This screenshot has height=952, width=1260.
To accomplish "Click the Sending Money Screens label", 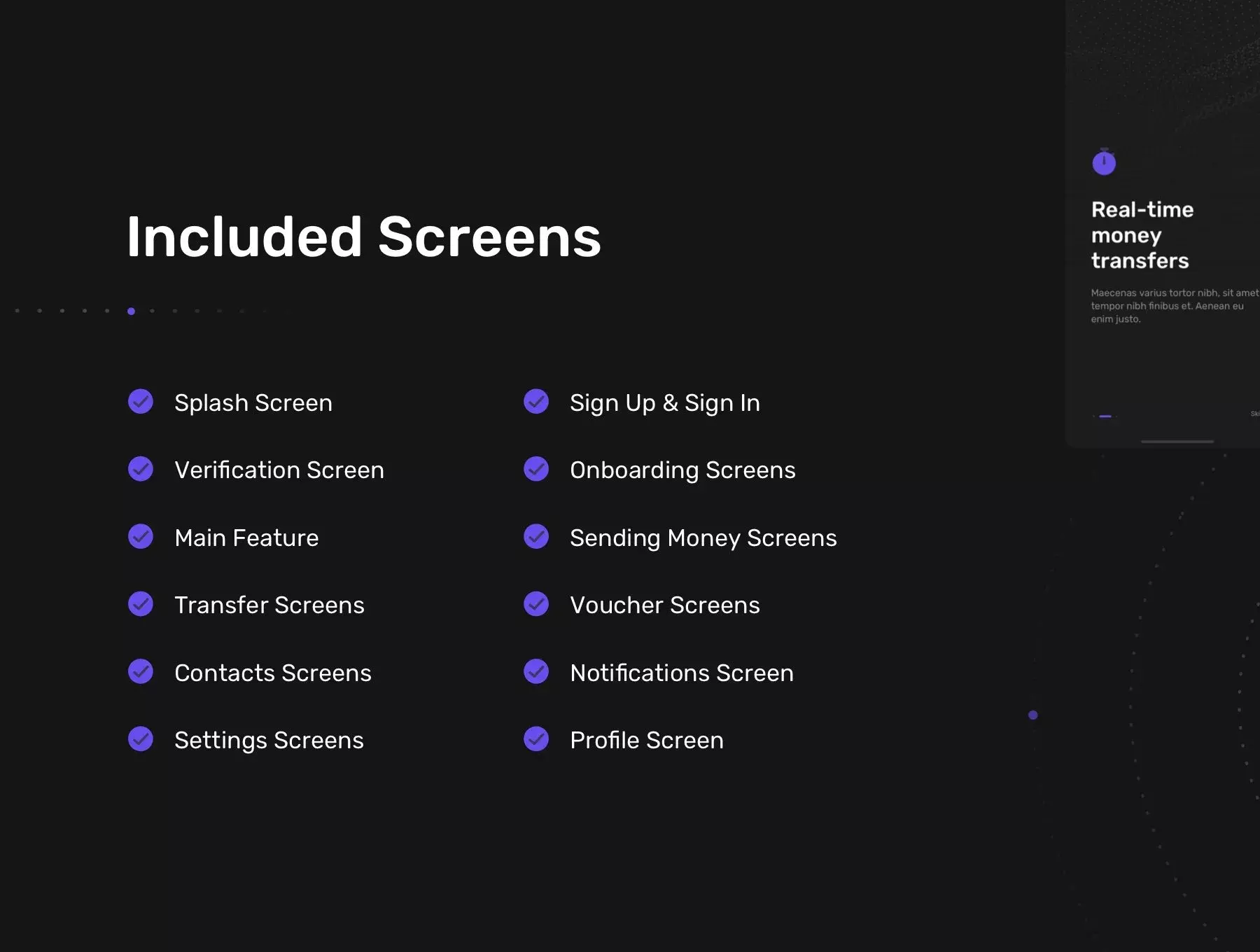I will (x=703, y=538).
